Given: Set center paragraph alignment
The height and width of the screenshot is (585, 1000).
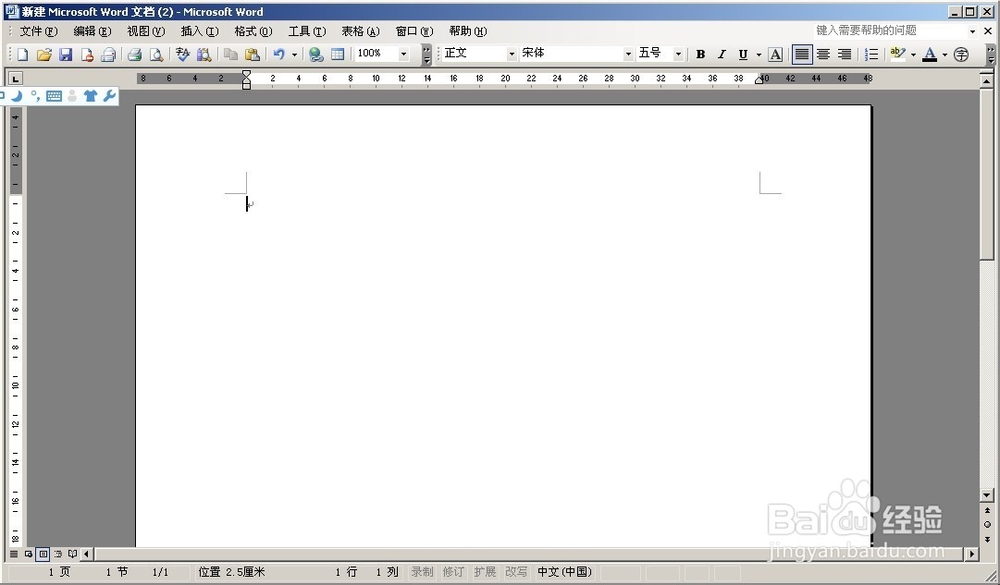Looking at the screenshot, I should pyautogui.click(x=823, y=54).
